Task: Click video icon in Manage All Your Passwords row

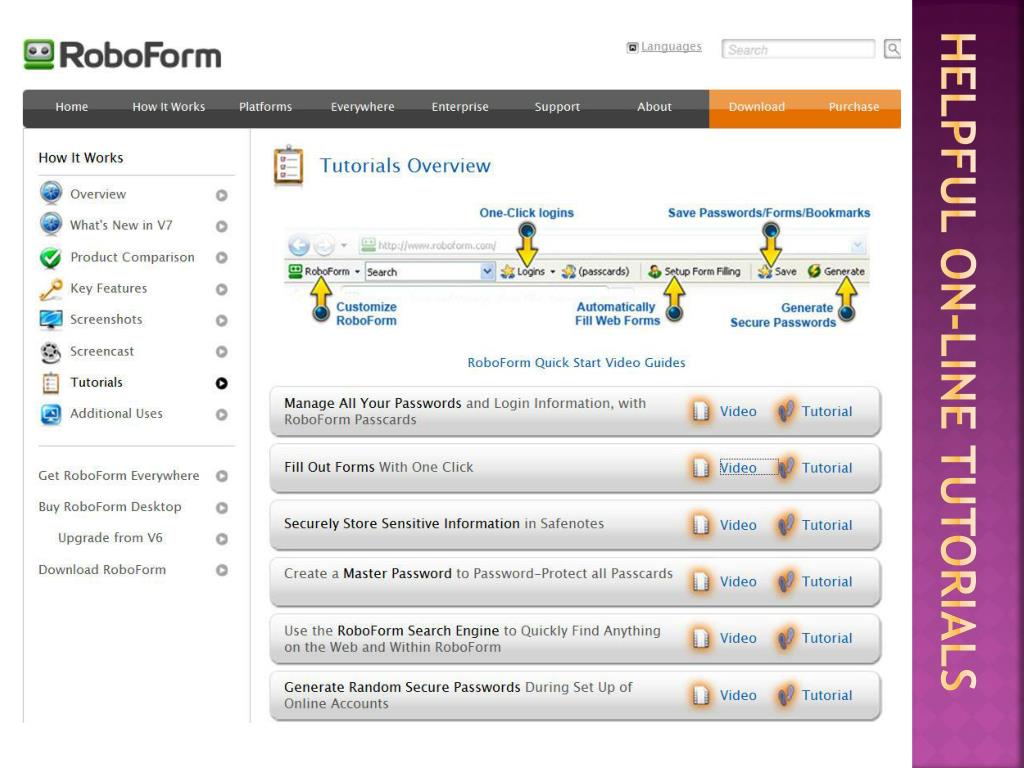Action: [x=701, y=411]
